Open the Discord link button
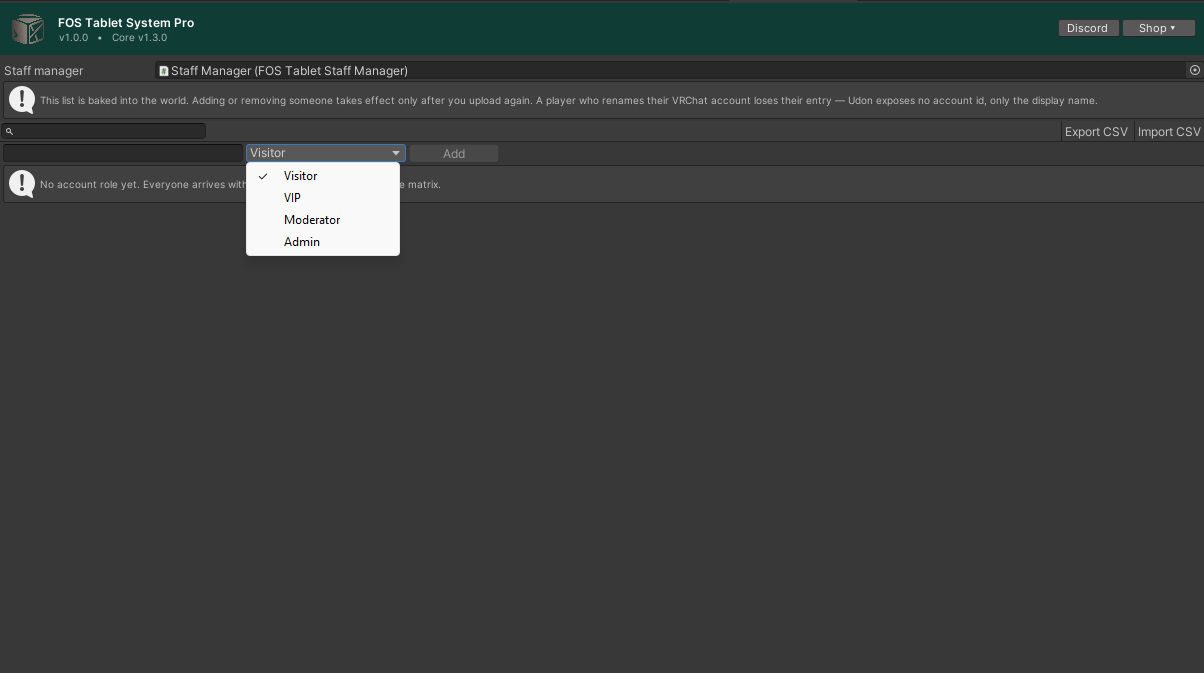 (x=1087, y=28)
